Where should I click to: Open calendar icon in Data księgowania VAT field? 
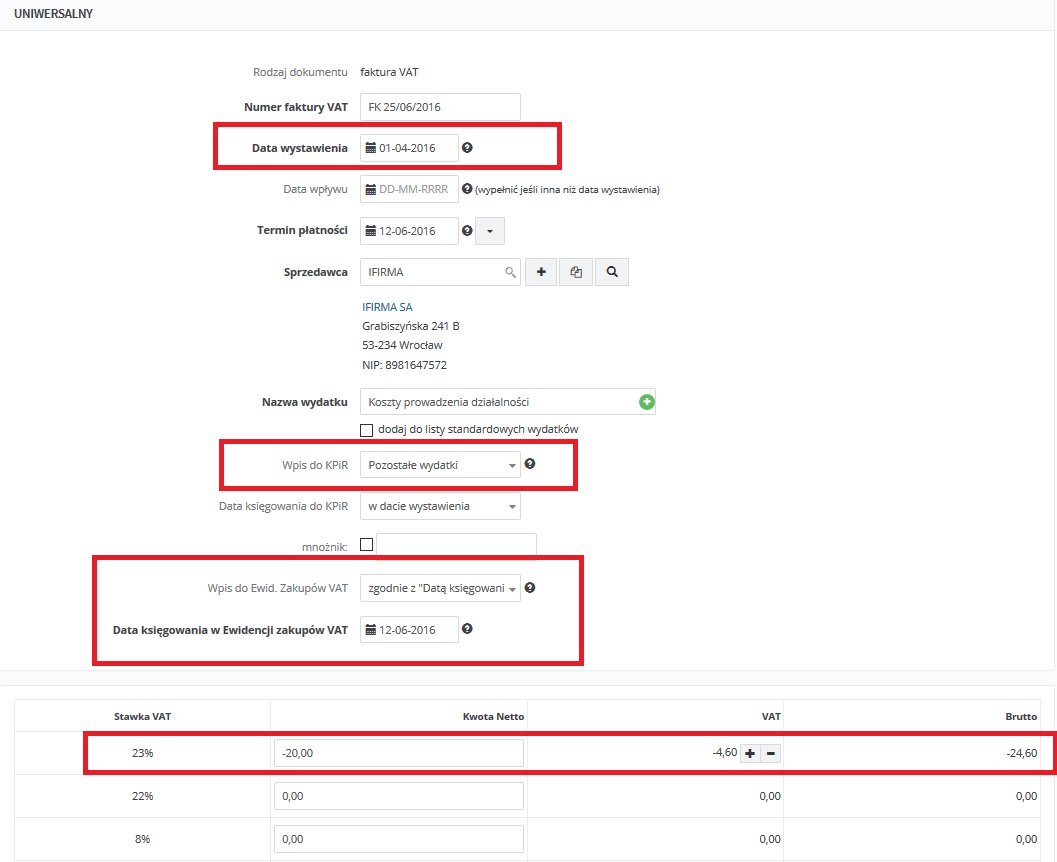coord(371,629)
